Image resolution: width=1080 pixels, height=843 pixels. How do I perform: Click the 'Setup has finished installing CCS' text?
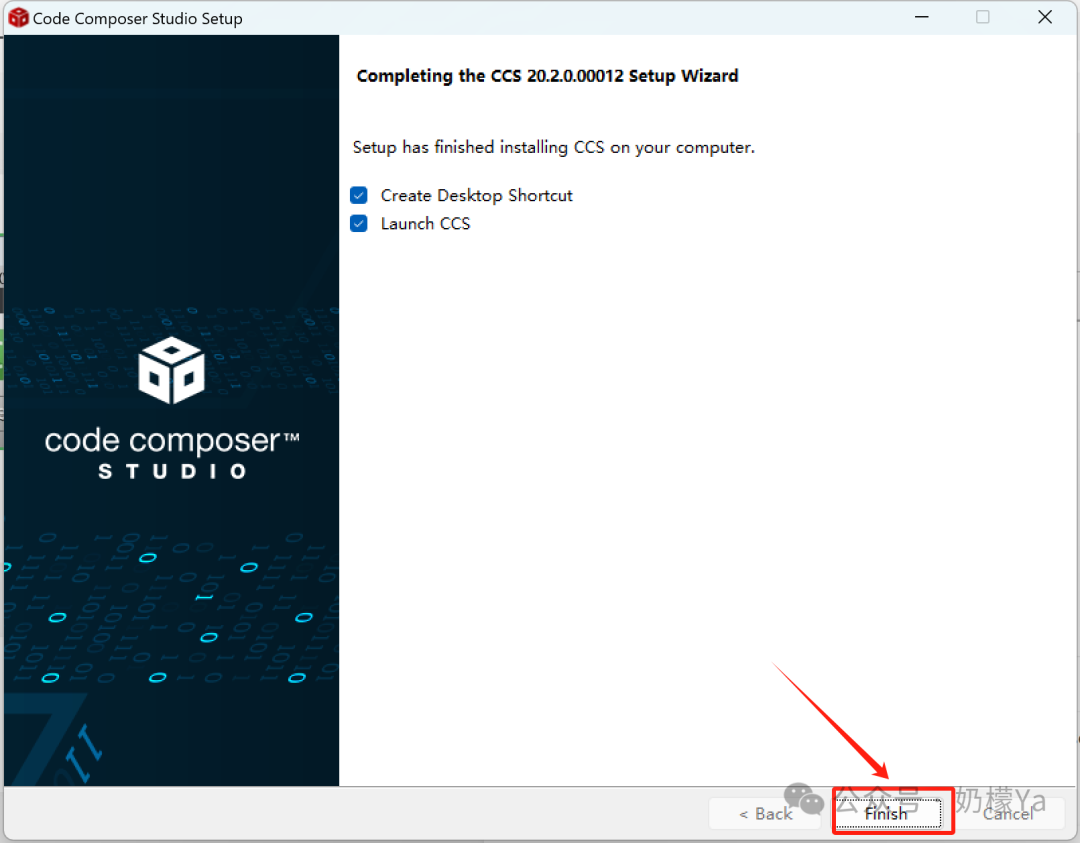pyautogui.click(x=554, y=147)
